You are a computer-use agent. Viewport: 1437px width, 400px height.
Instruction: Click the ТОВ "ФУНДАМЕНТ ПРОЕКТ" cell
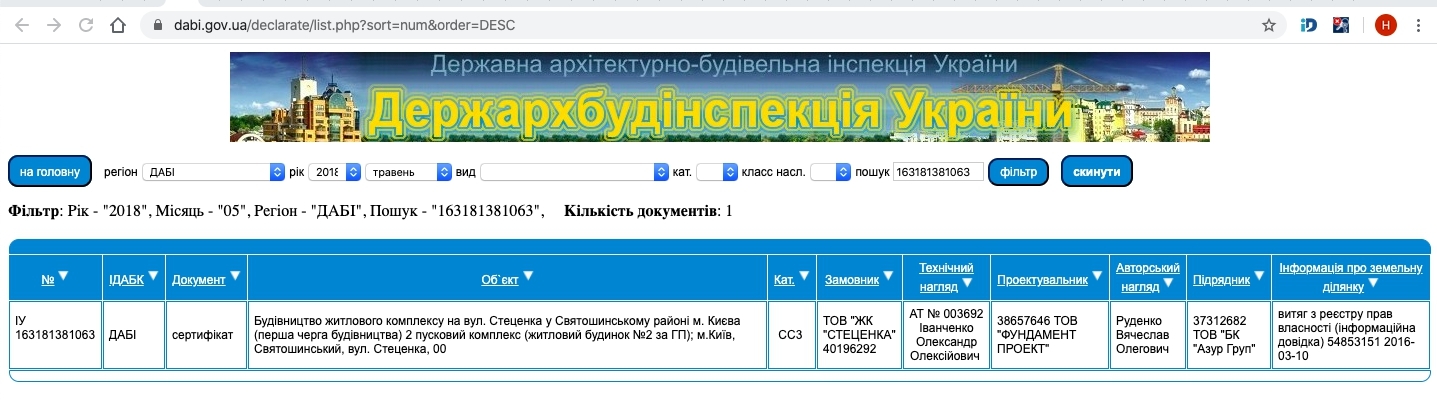(x=1050, y=335)
